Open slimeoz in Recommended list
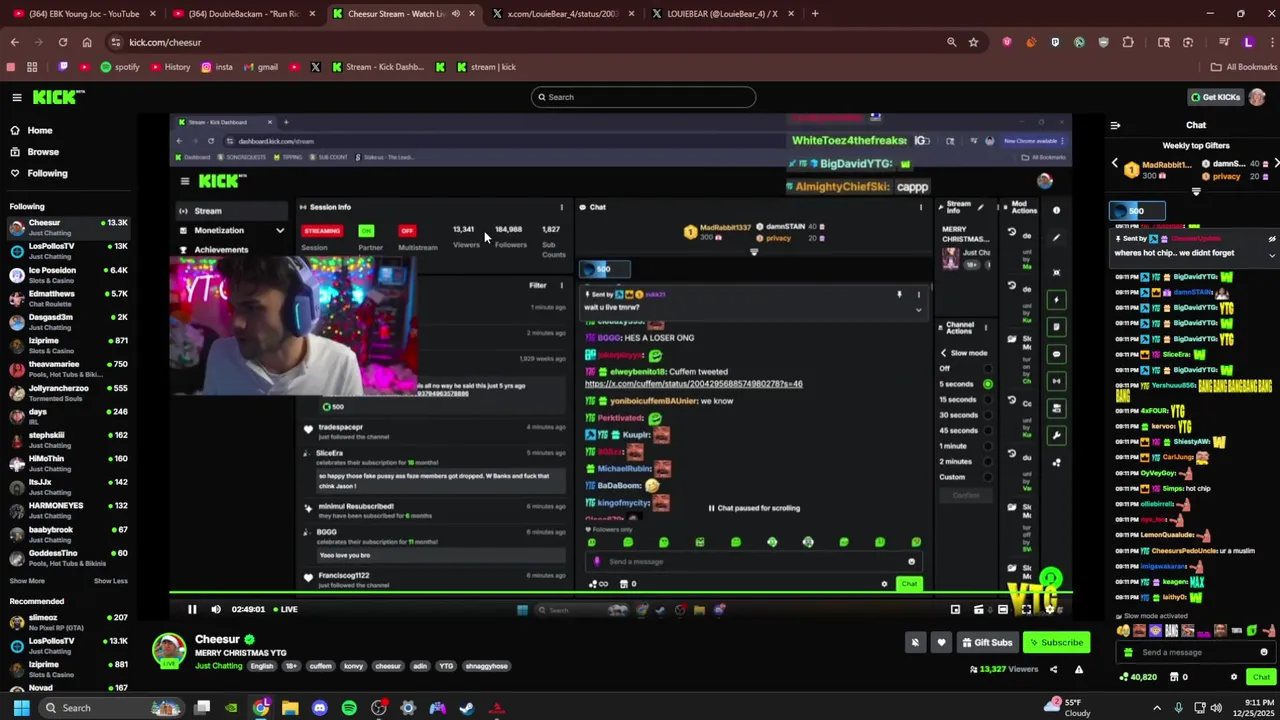 pyautogui.click(x=68, y=622)
